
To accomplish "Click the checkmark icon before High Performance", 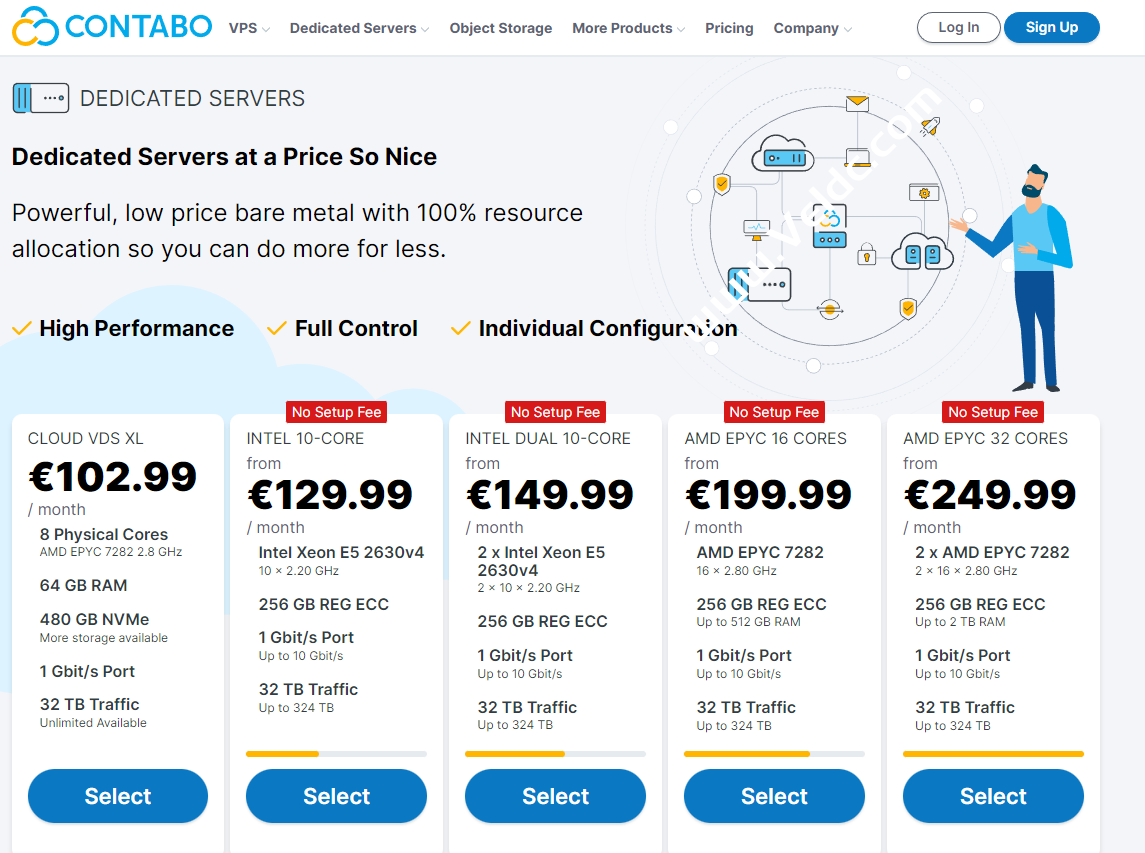I will (22, 328).
